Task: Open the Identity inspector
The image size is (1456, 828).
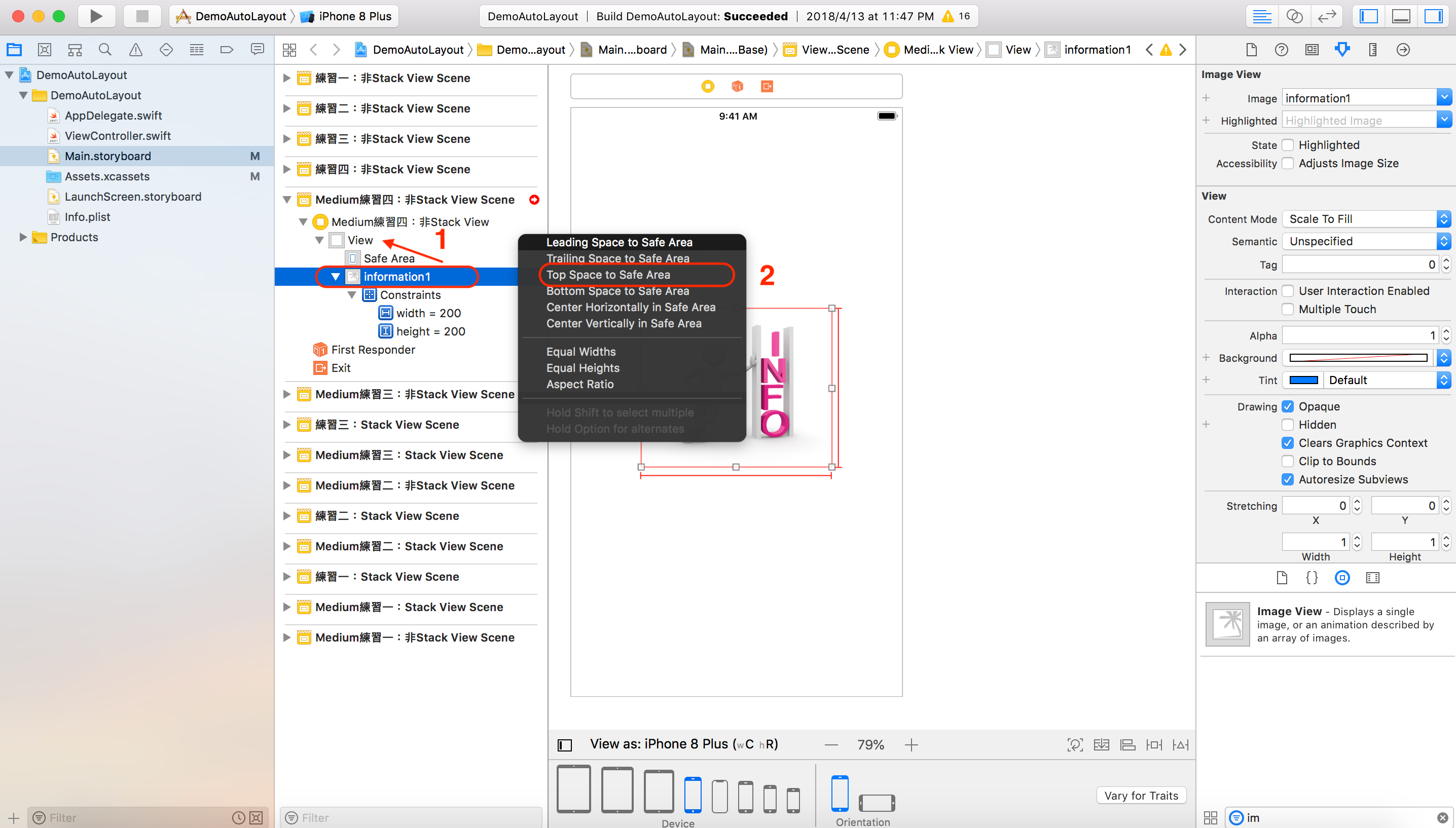Action: (x=1312, y=50)
